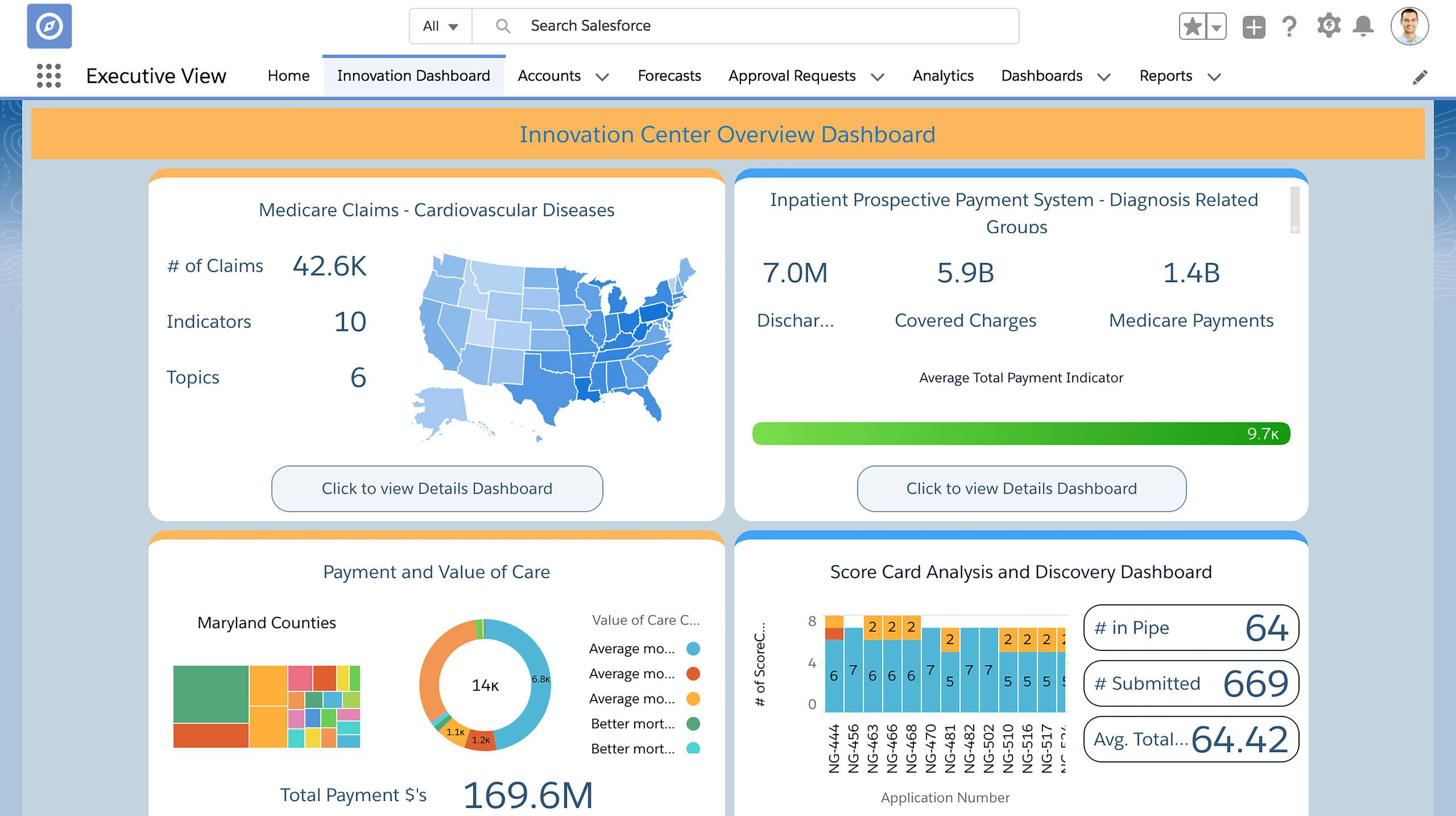Open Medicare Claims details dashboard button
The height and width of the screenshot is (816, 1456).
[x=437, y=488]
